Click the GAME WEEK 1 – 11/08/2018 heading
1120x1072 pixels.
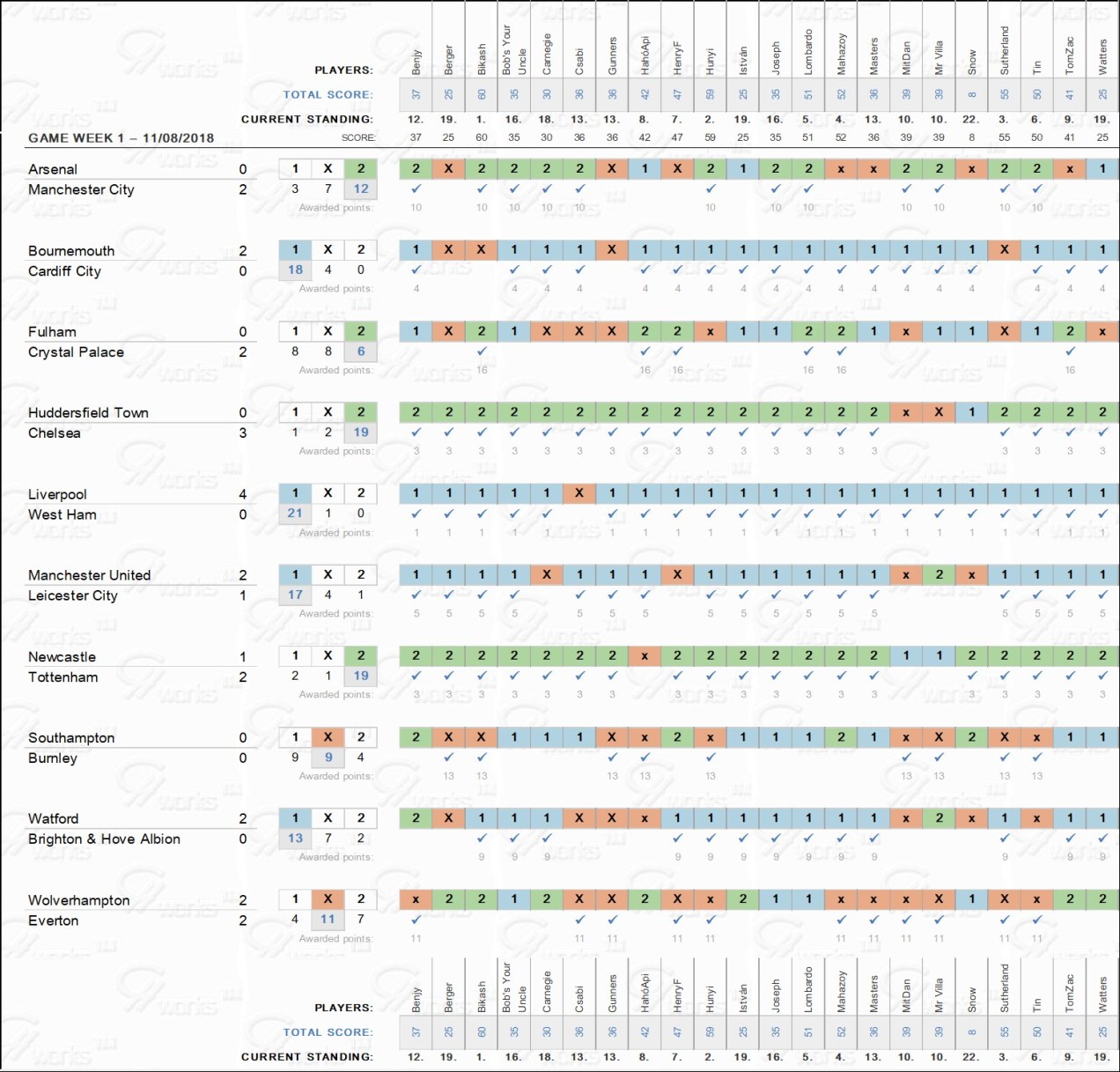(121, 138)
